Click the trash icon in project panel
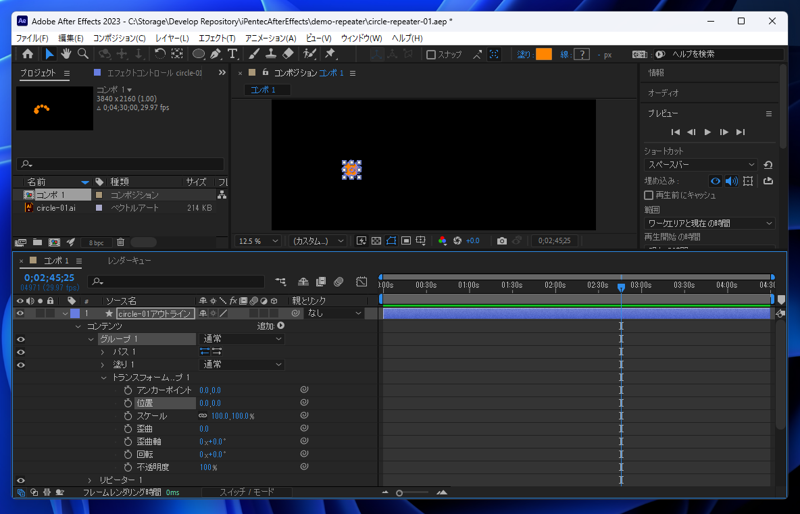This screenshot has width=800, height=514. [121, 242]
